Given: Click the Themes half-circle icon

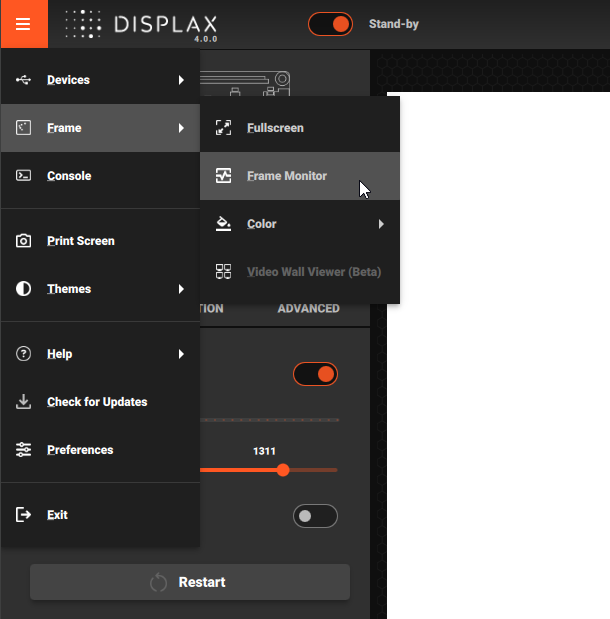Looking at the screenshot, I should pyautogui.click(x=24, y=289).
